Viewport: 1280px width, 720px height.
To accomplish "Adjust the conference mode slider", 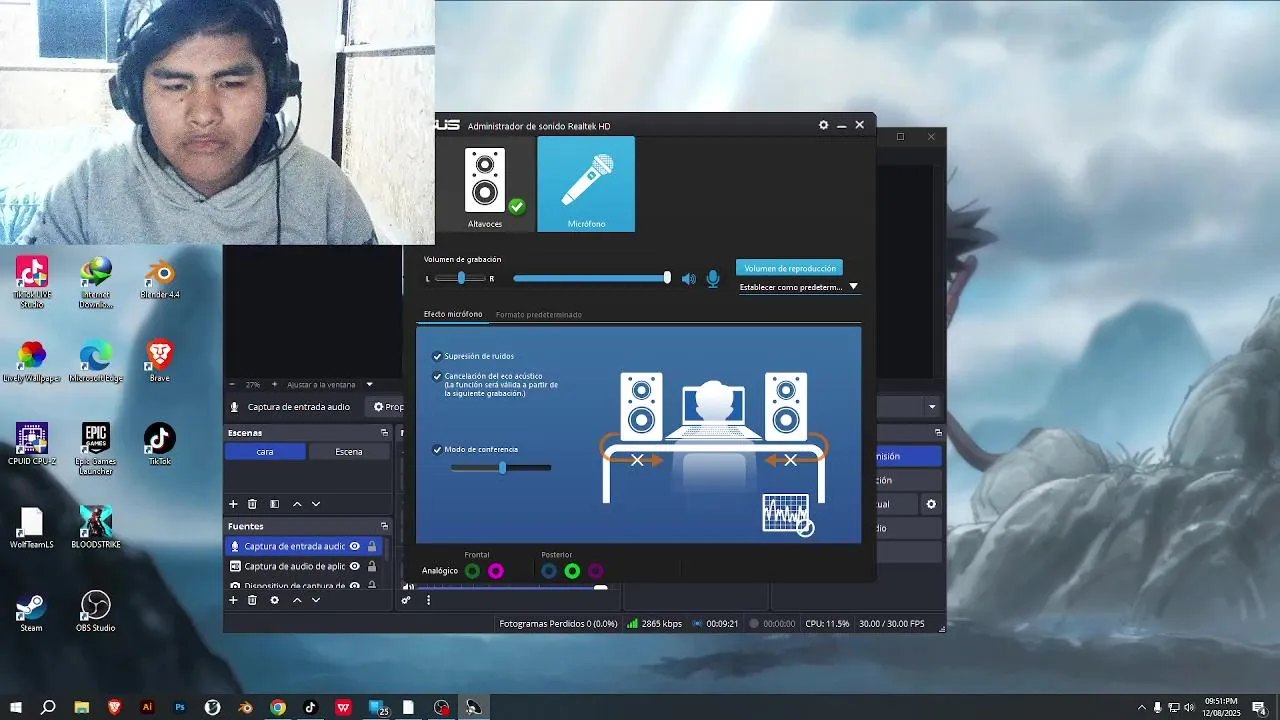I will [501, 467].
